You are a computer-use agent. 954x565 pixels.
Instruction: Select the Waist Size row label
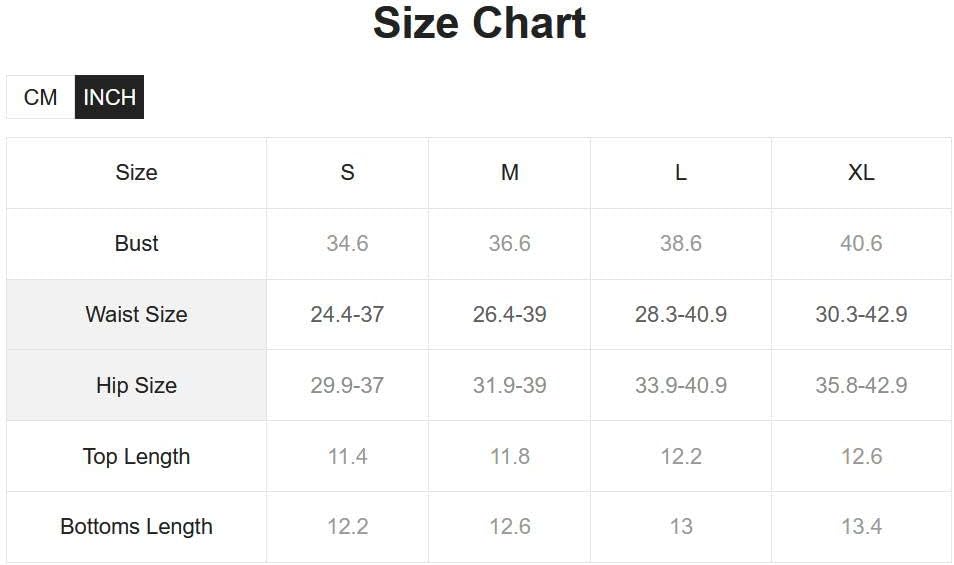[x=137, y=314]
